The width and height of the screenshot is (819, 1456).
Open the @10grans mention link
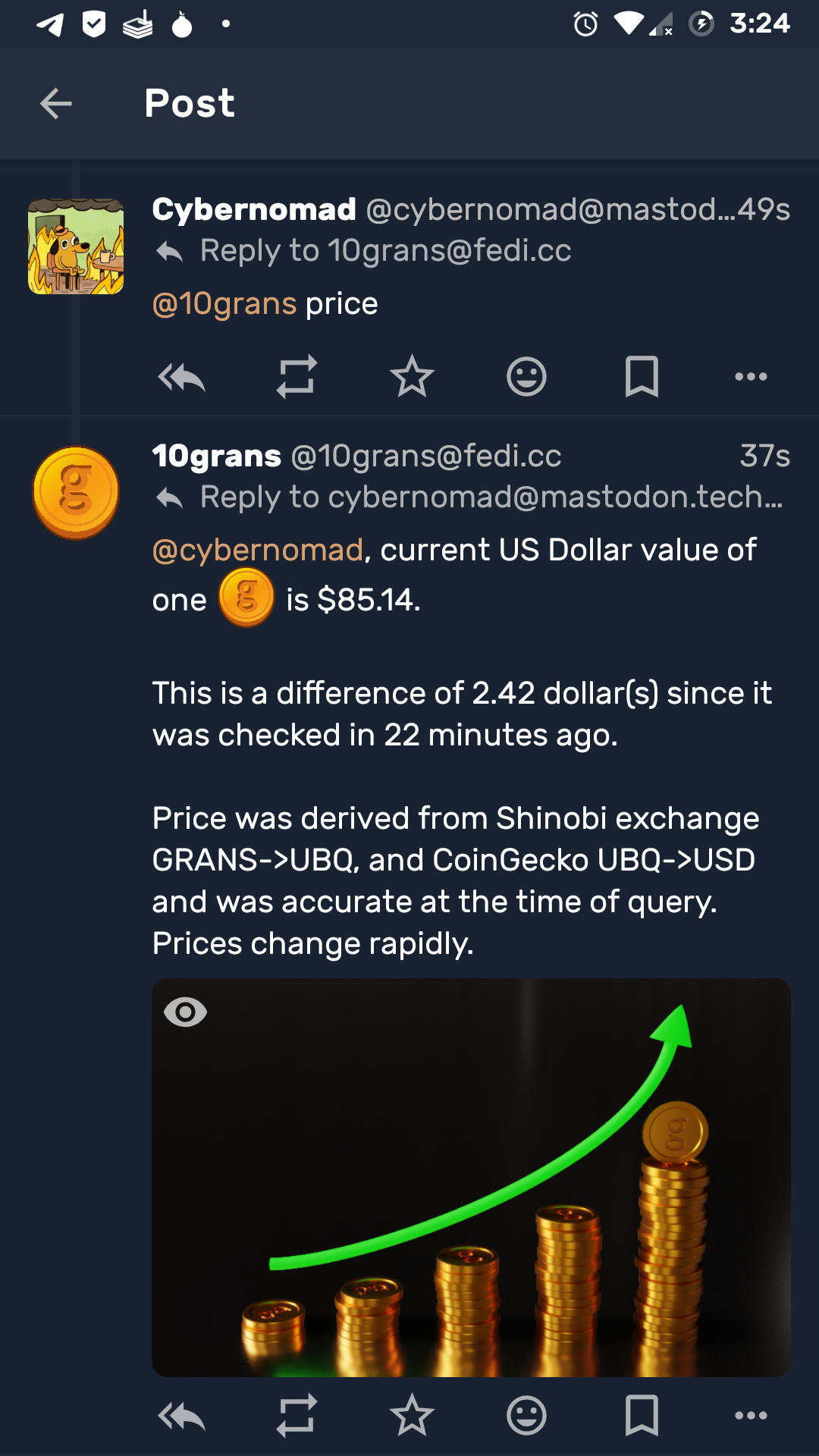(224, 304)
